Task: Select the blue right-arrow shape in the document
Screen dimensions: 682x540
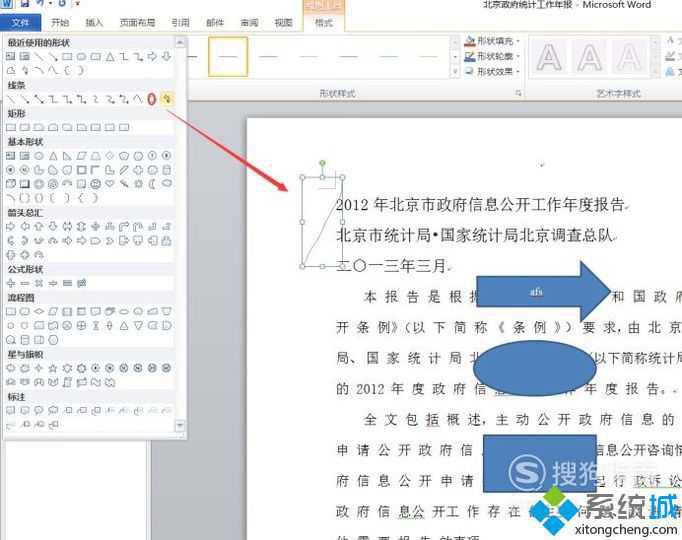Action: click(x=544, y=292)
